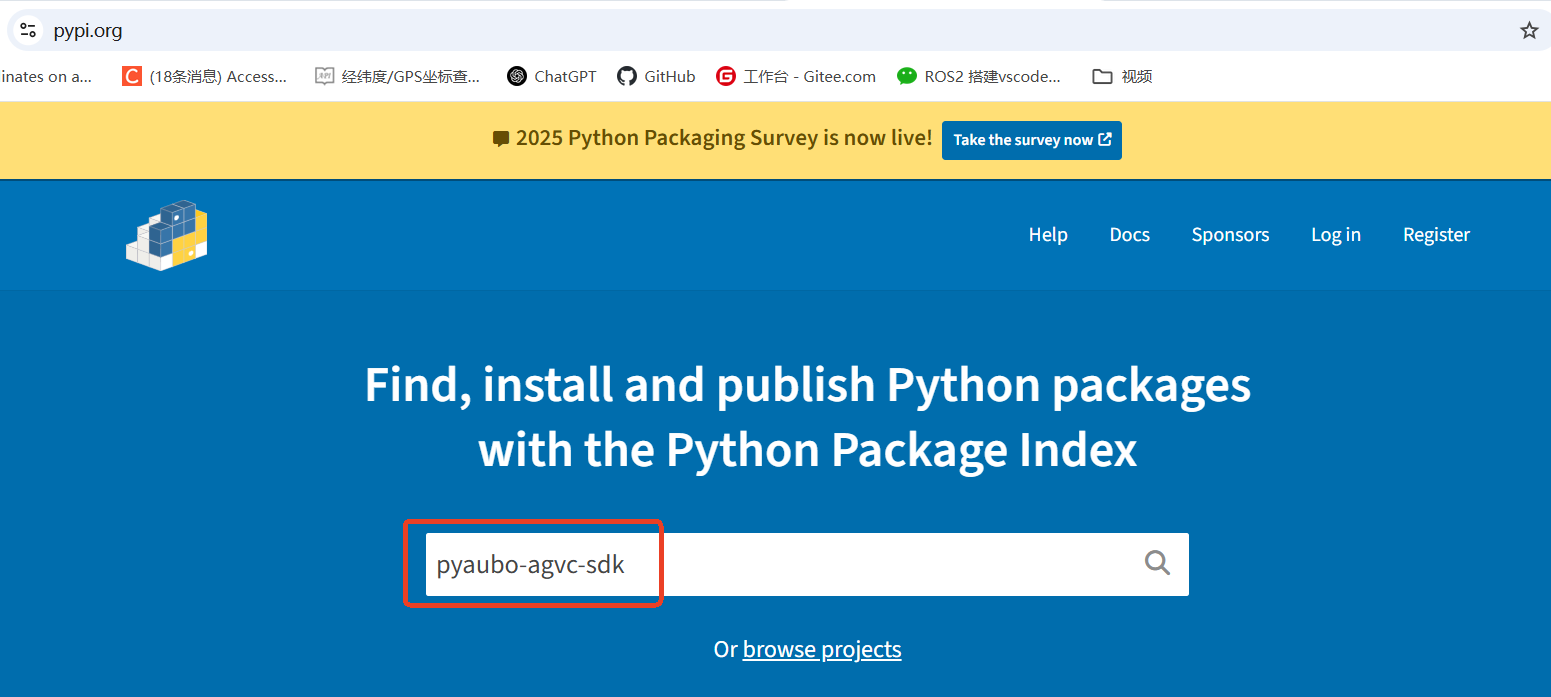Click the Log in link
The height and width of the screenshot is (697, 1551).
1335,235
